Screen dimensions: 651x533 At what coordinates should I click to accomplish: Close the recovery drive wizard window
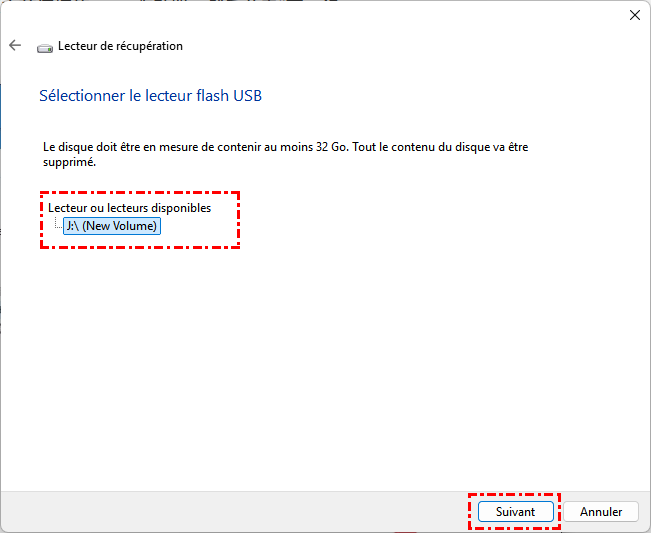(634, 15)
